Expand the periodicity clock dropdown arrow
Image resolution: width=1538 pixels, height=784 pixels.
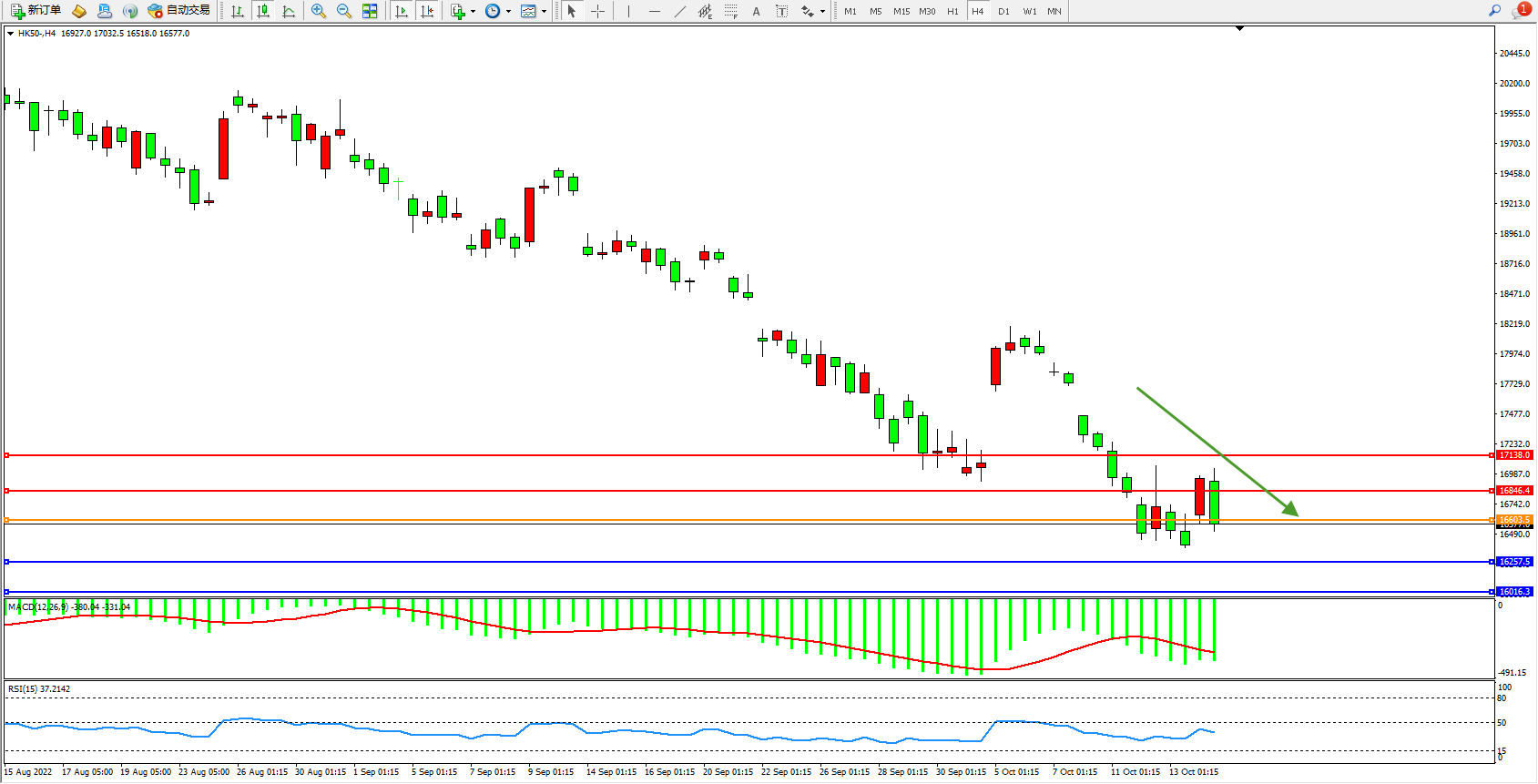(508, 11)
